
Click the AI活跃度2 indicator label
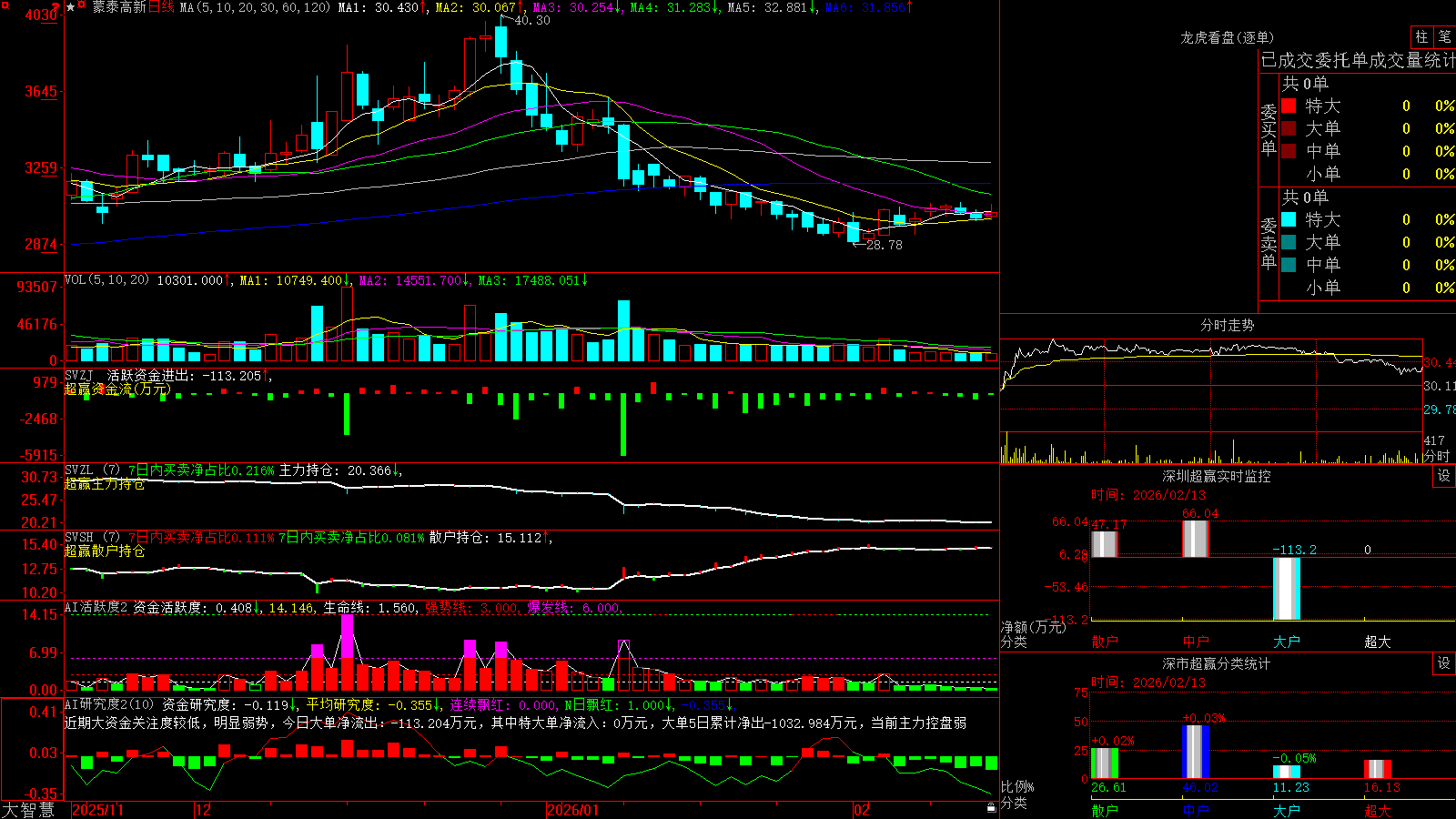96,608
